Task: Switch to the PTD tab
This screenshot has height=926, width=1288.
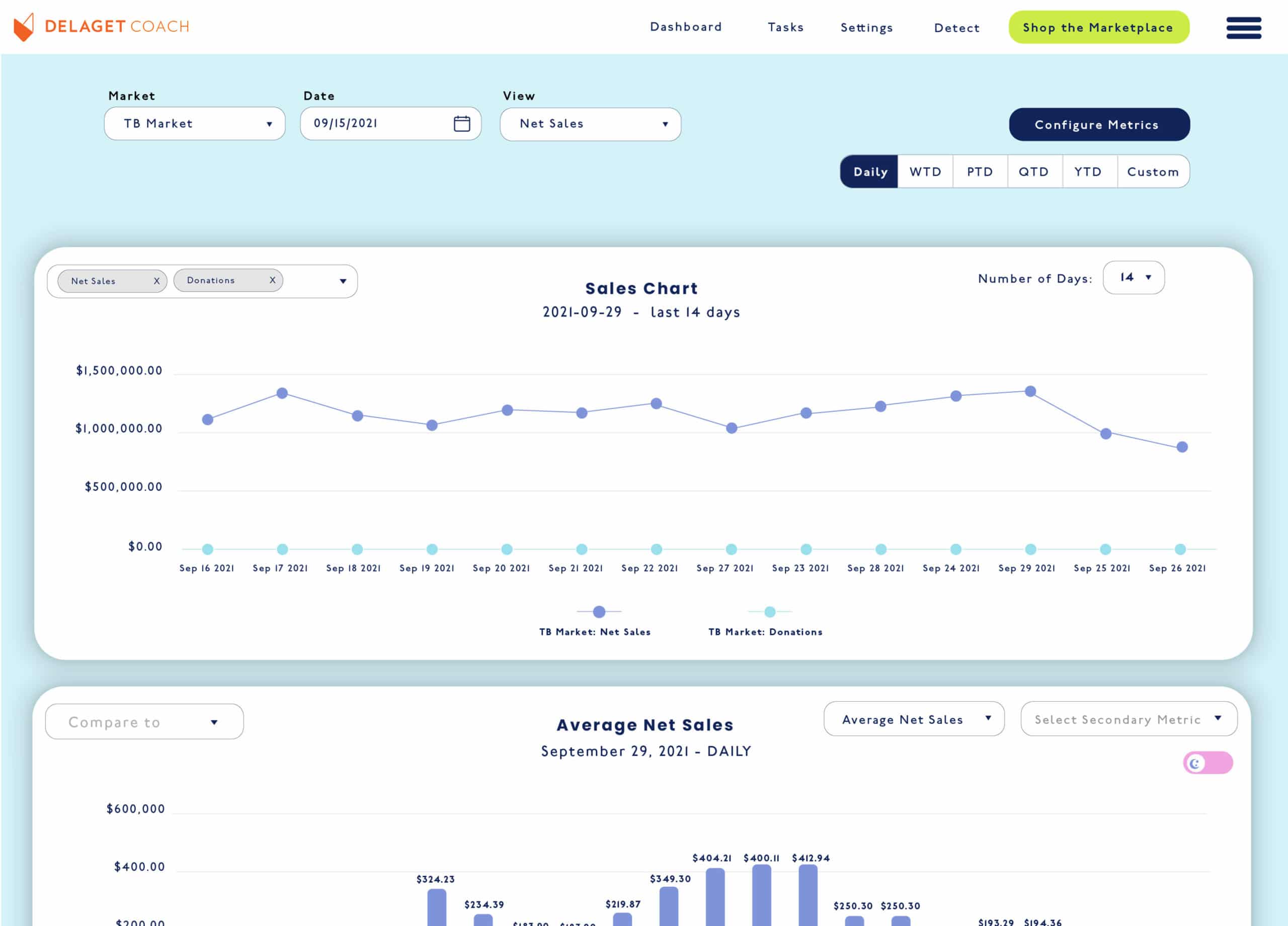Action: [980, 172]
